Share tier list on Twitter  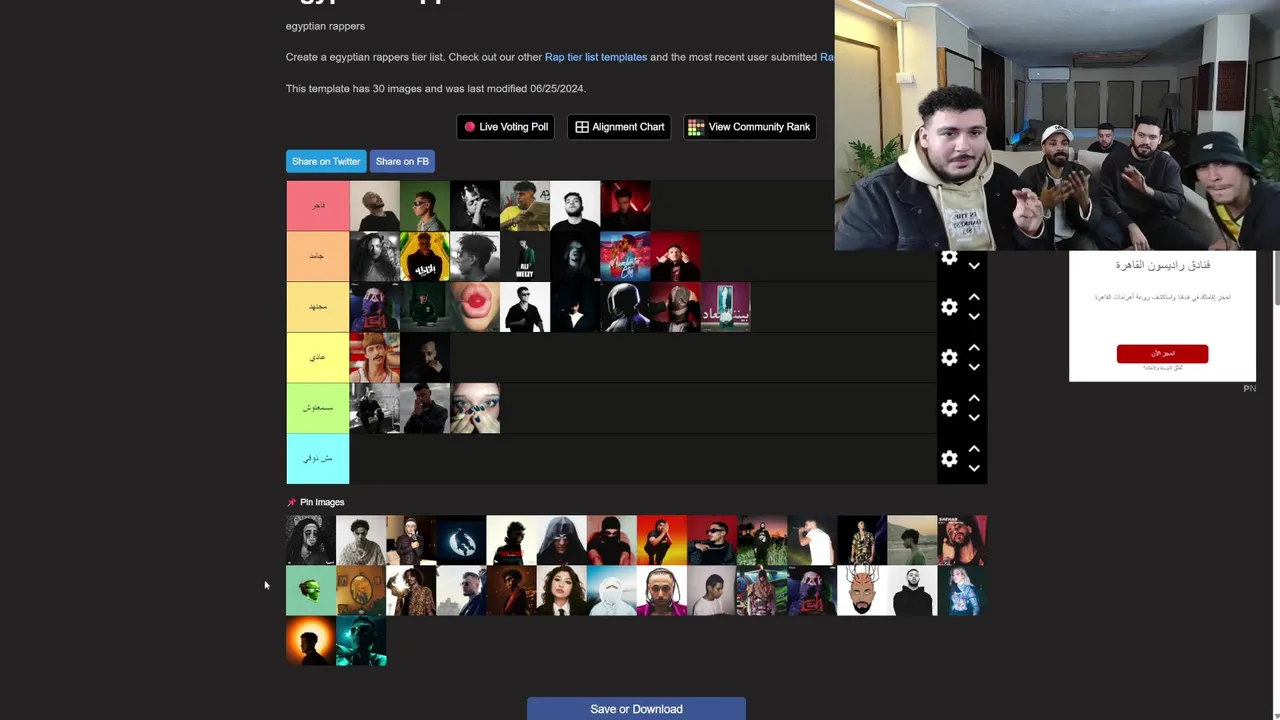[x=326, y=161]
